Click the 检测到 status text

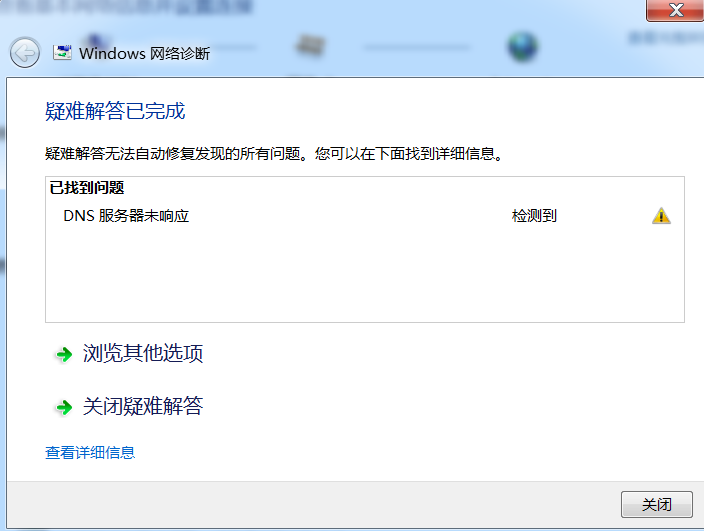pyautogui.click(x=534, y=216)
